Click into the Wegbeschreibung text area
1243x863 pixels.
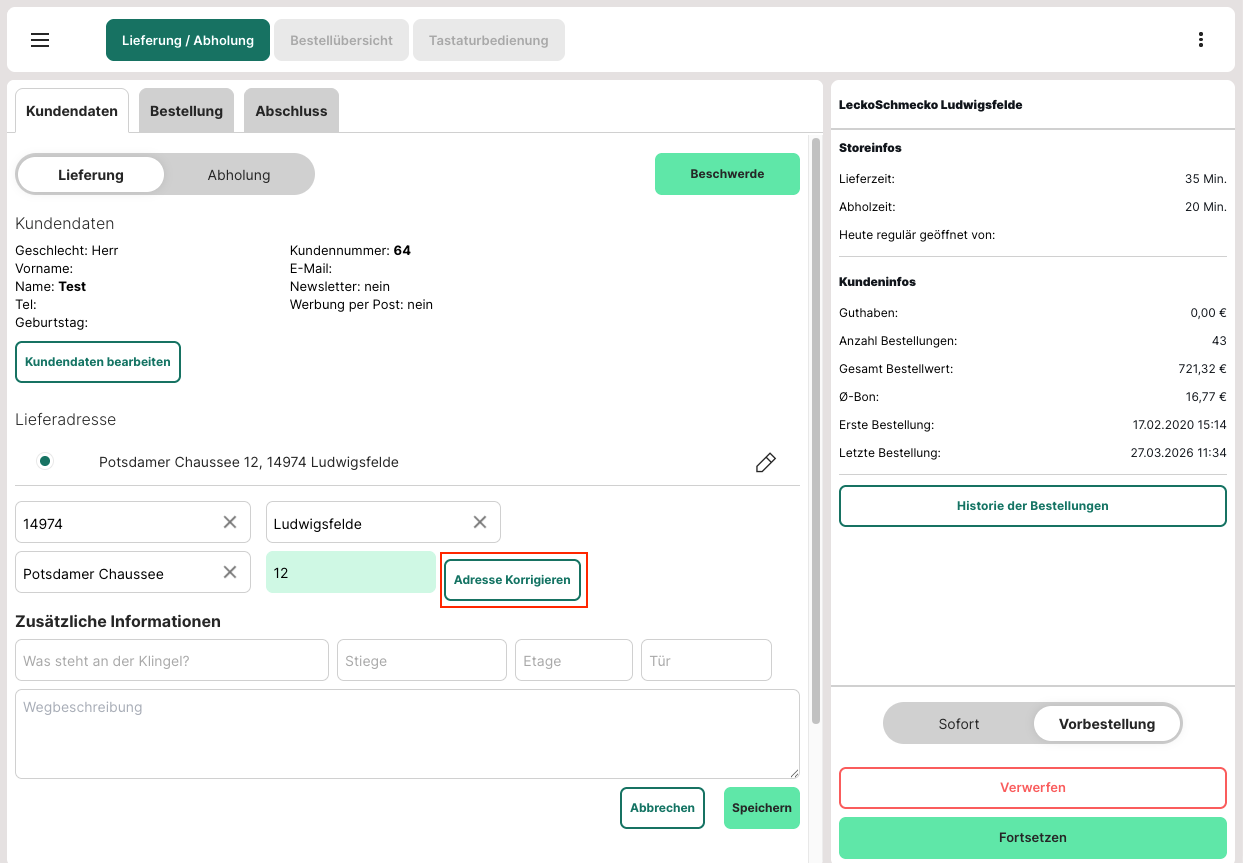[407, 733]
